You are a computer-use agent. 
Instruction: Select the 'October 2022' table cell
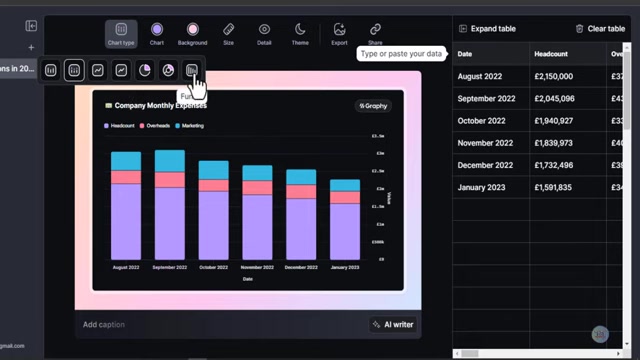coord(491,121)
